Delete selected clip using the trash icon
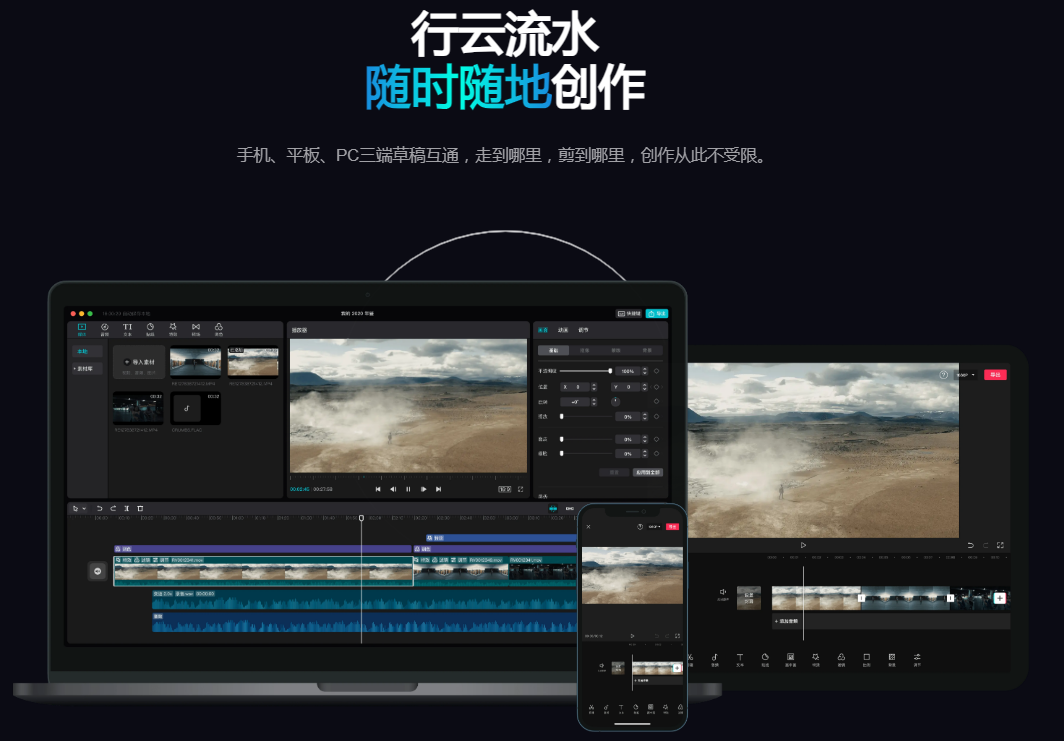Screen dimensions: 1064x741 (x=139, y=508)
